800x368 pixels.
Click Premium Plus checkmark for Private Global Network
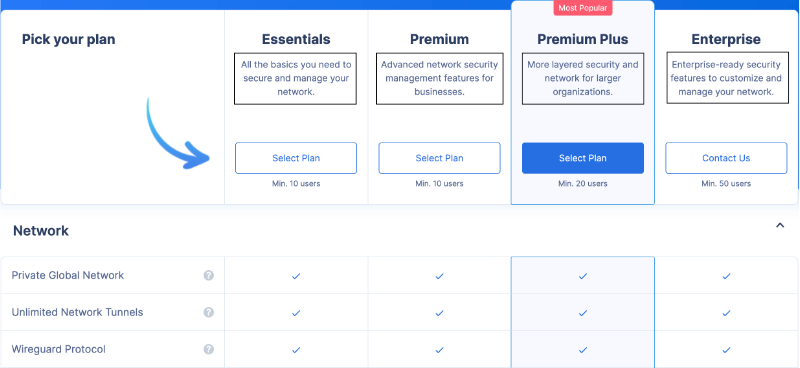click(583, 276)
